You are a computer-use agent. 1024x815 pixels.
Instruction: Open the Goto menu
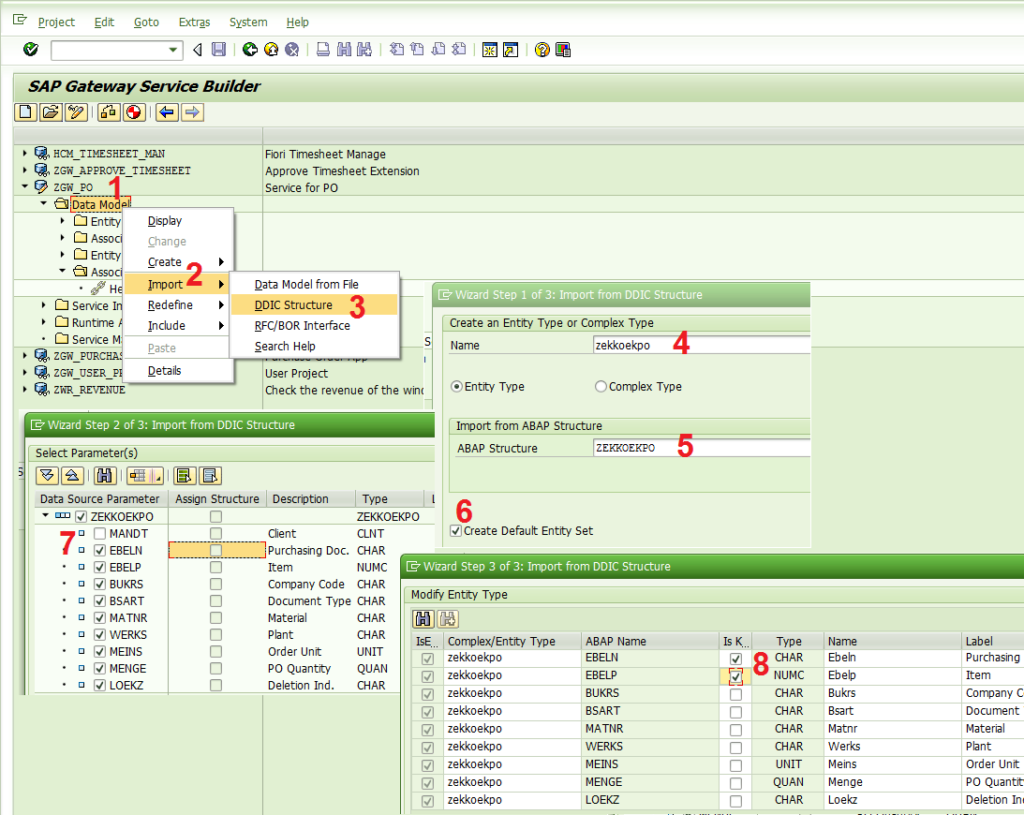pos(146,22)
